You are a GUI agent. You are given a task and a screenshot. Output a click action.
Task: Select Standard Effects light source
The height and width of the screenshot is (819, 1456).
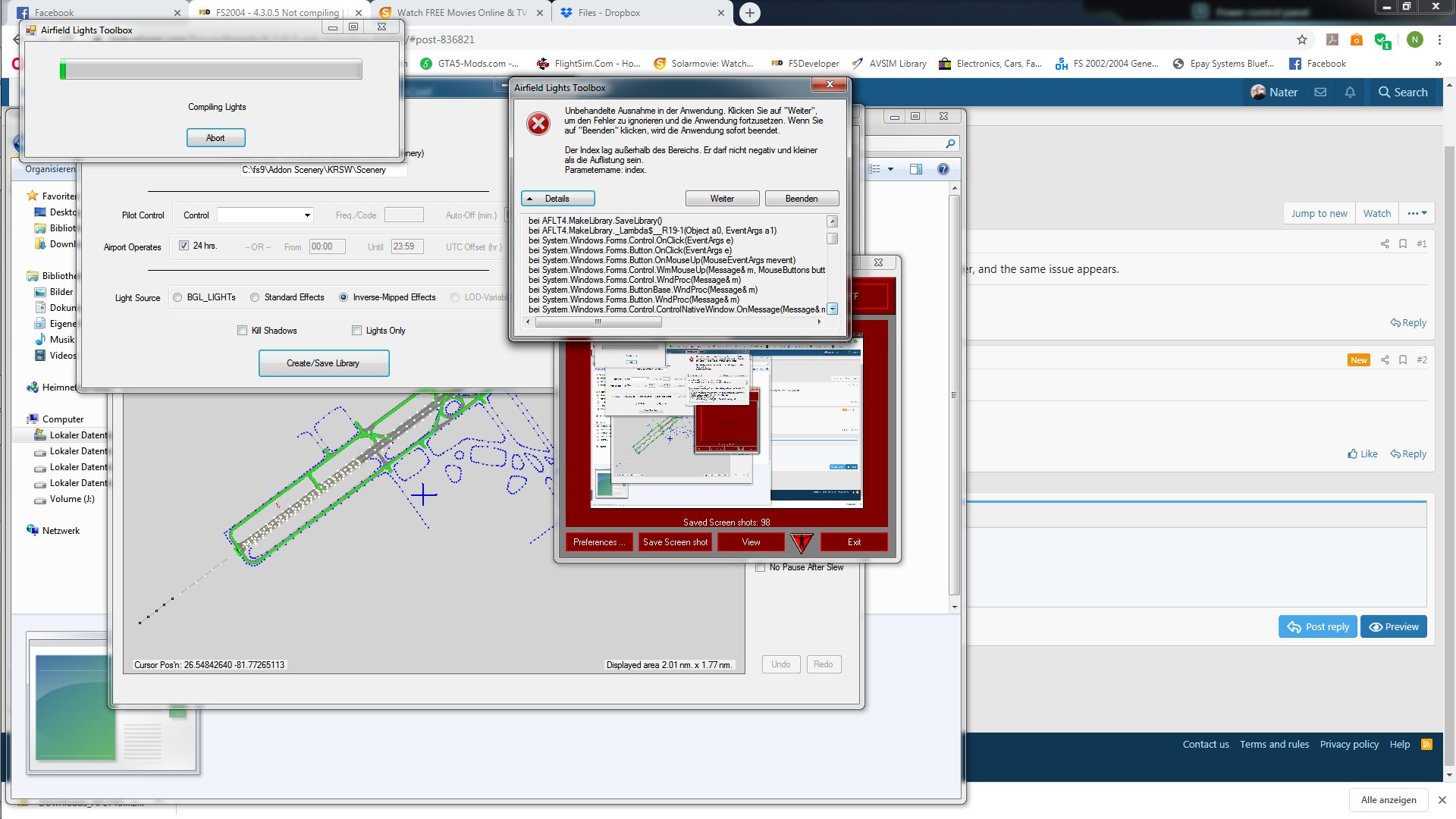click(255, 297)
